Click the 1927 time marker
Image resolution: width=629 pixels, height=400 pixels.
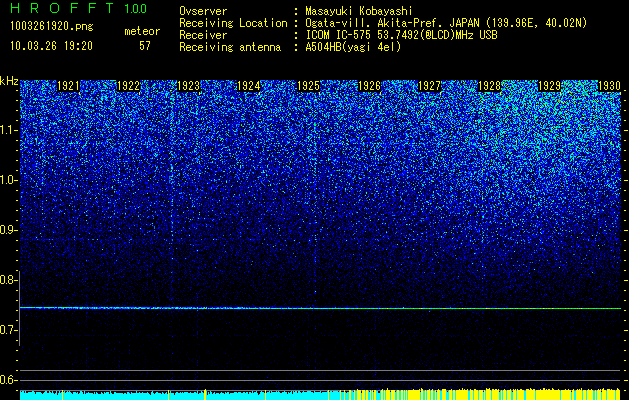(x=429, y=85)
